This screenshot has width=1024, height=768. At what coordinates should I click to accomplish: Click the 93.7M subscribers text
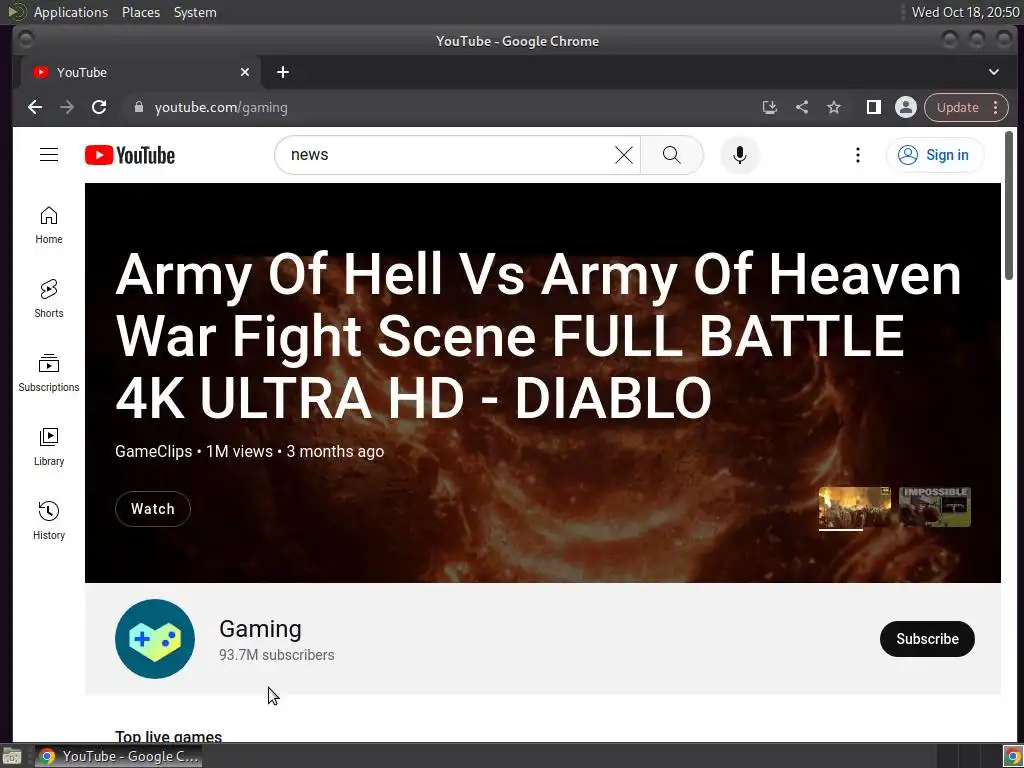(276, 655)
